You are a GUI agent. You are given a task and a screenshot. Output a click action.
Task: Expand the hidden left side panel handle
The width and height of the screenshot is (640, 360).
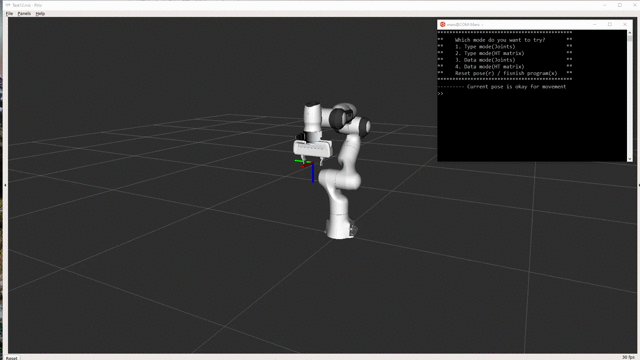click(x=5, y=185)
